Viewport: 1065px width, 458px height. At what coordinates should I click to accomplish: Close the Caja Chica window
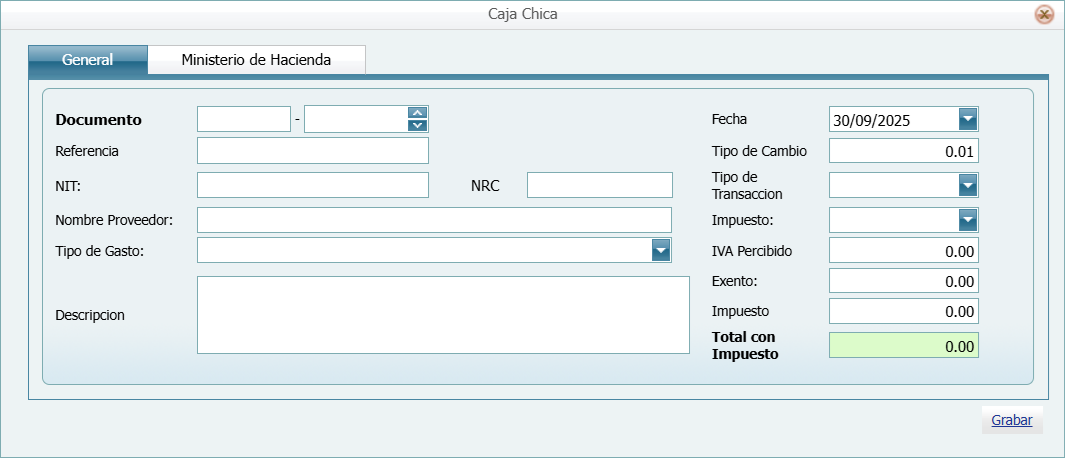point(1044,15)
